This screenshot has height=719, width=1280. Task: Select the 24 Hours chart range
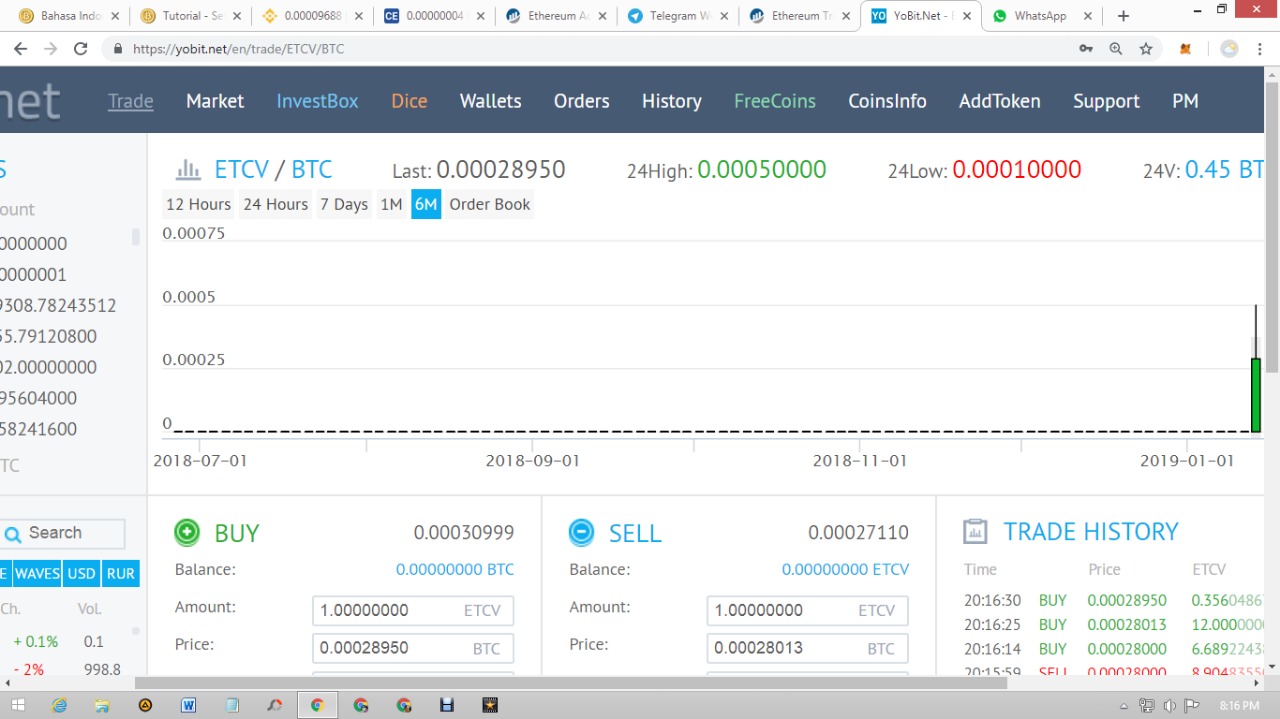[x=275, y=204]
